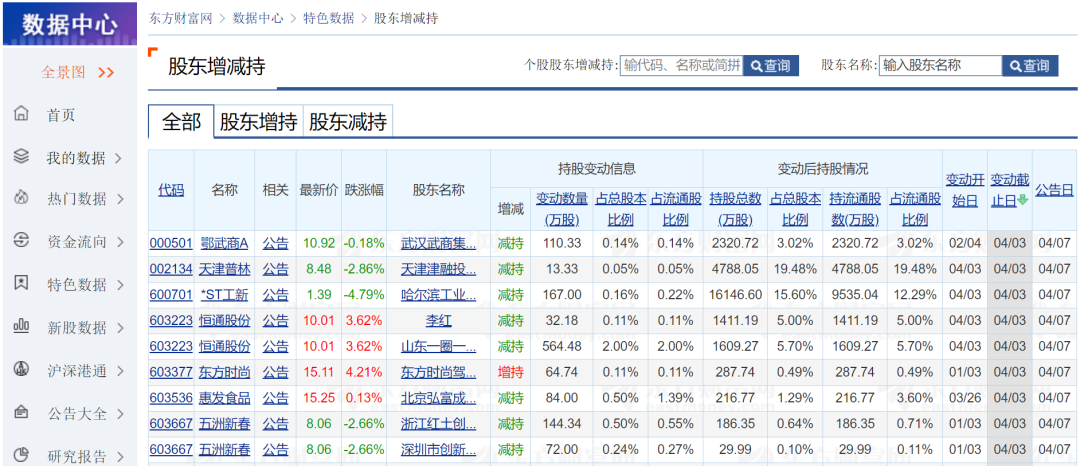Viewport: 1080px width, 466px height.
Task: Sort by 持流通股数(万股) column header
Action: pyautogui.click(x=855, y=209)
